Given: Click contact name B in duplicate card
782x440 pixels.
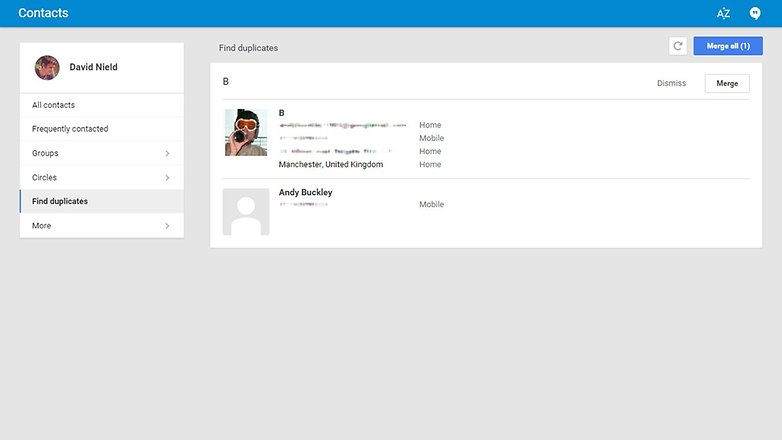Looking at the screenshot, I should 281,113.
